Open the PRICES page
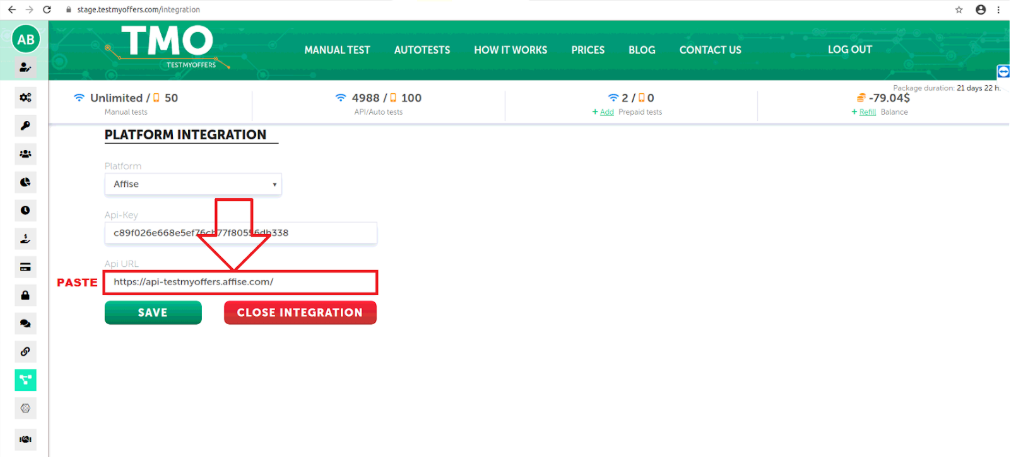 coord(588,50)
